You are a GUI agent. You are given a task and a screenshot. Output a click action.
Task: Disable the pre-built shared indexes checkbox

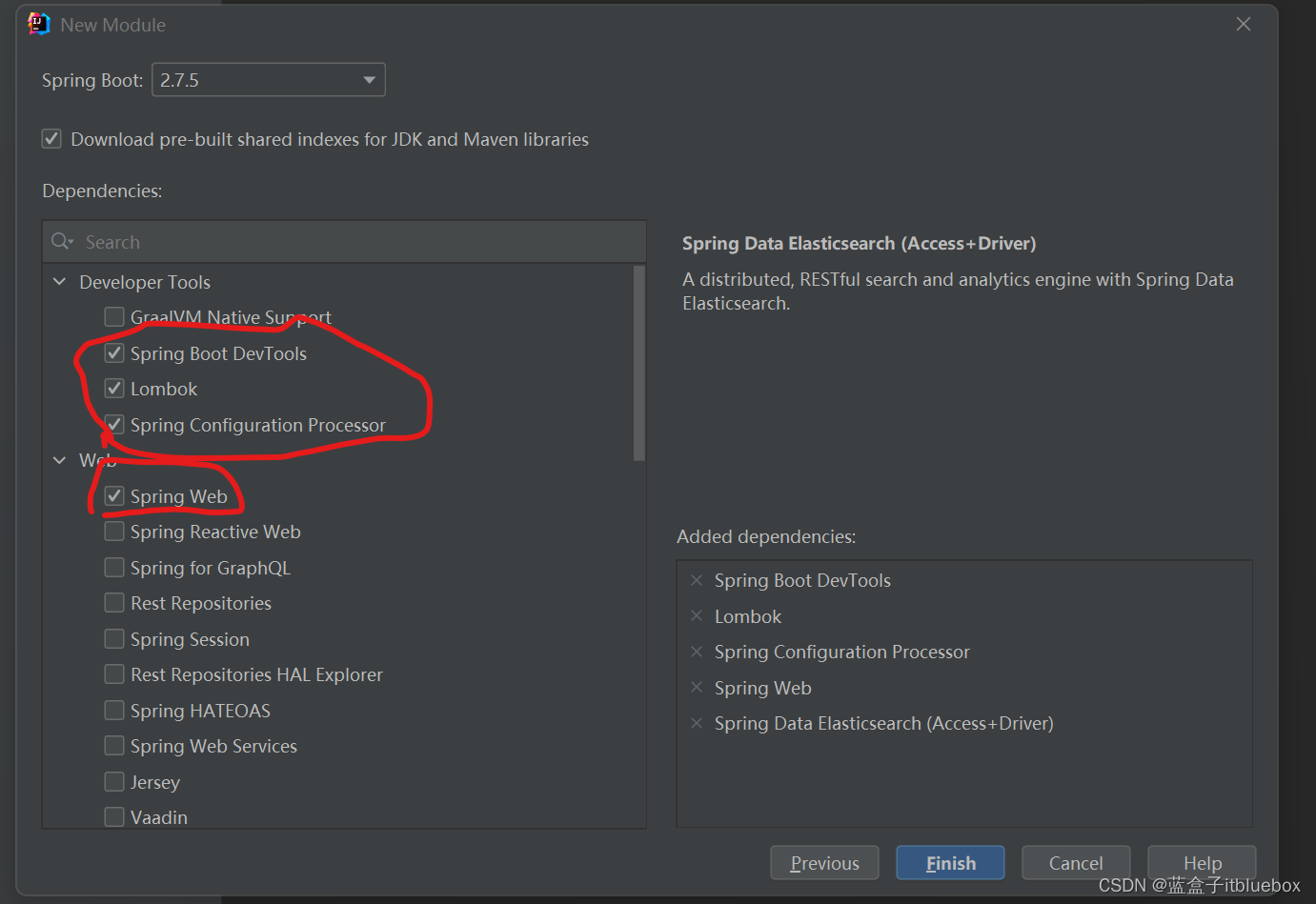tap(51, 138)
